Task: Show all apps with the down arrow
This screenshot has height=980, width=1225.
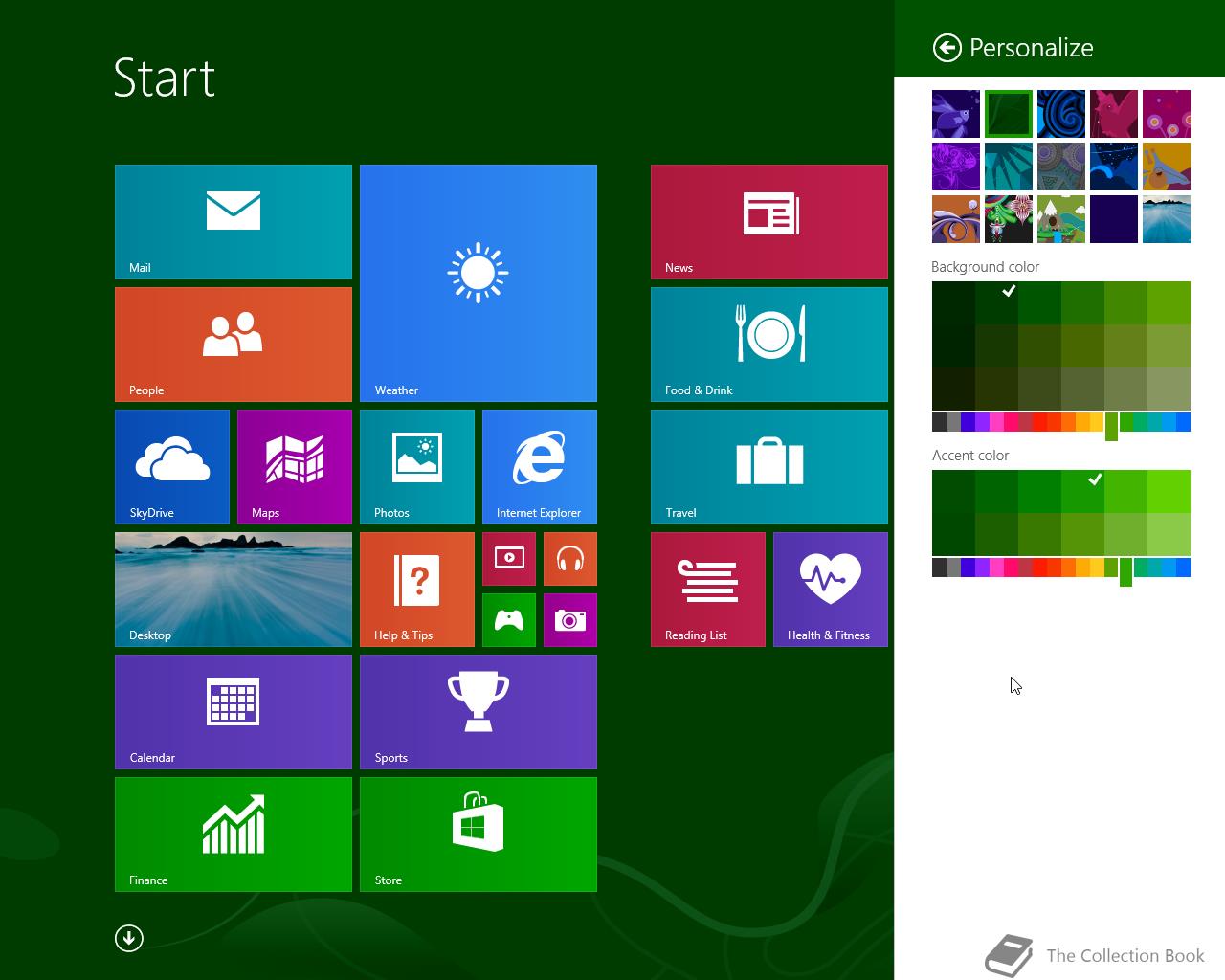Action: [x=129, y=938]
